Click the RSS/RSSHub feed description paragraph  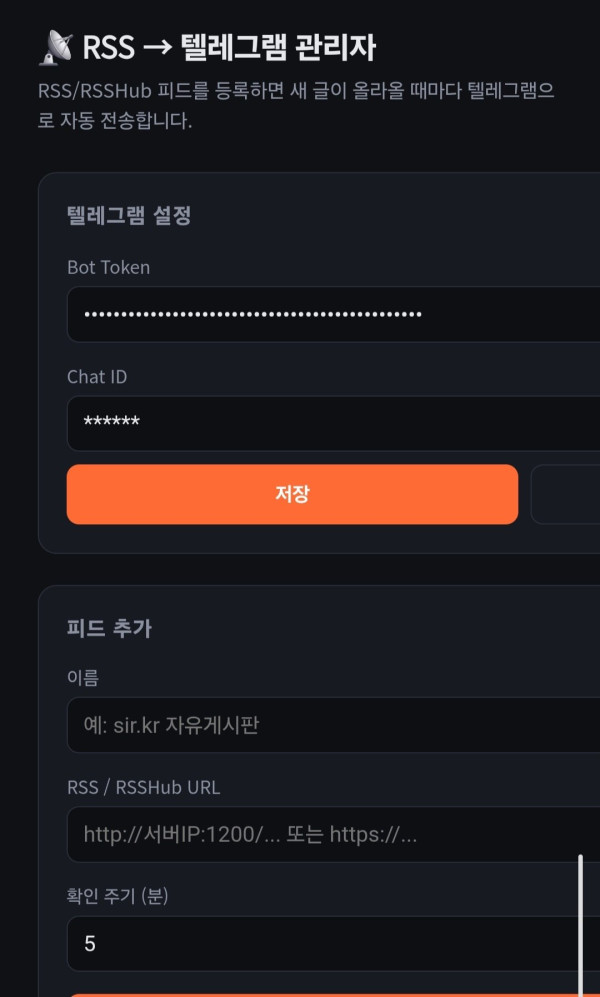pos(296,106)
